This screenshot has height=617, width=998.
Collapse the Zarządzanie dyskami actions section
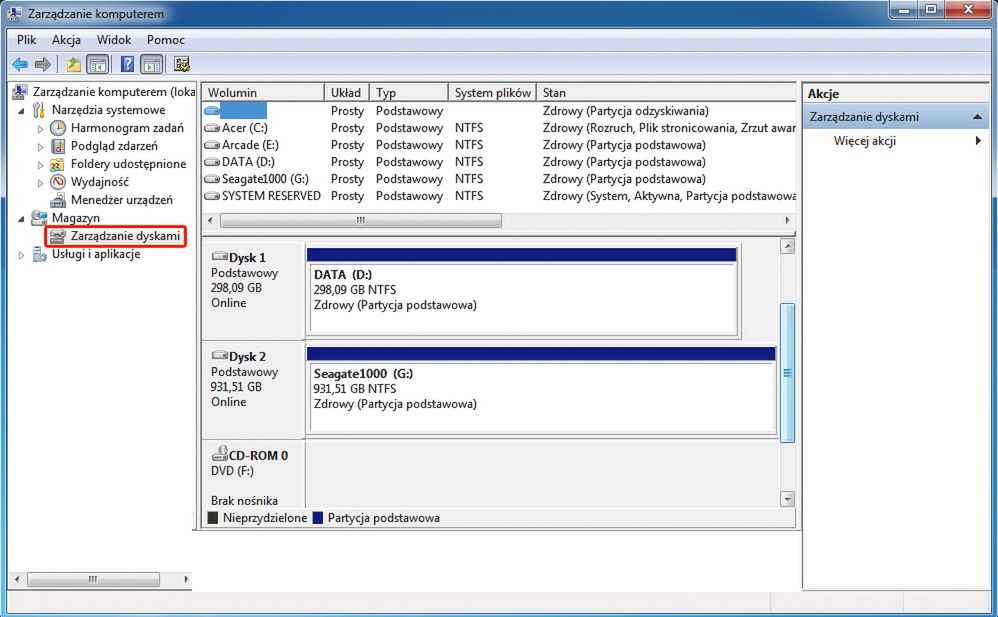pyautogui.click(x=977, y=117)
